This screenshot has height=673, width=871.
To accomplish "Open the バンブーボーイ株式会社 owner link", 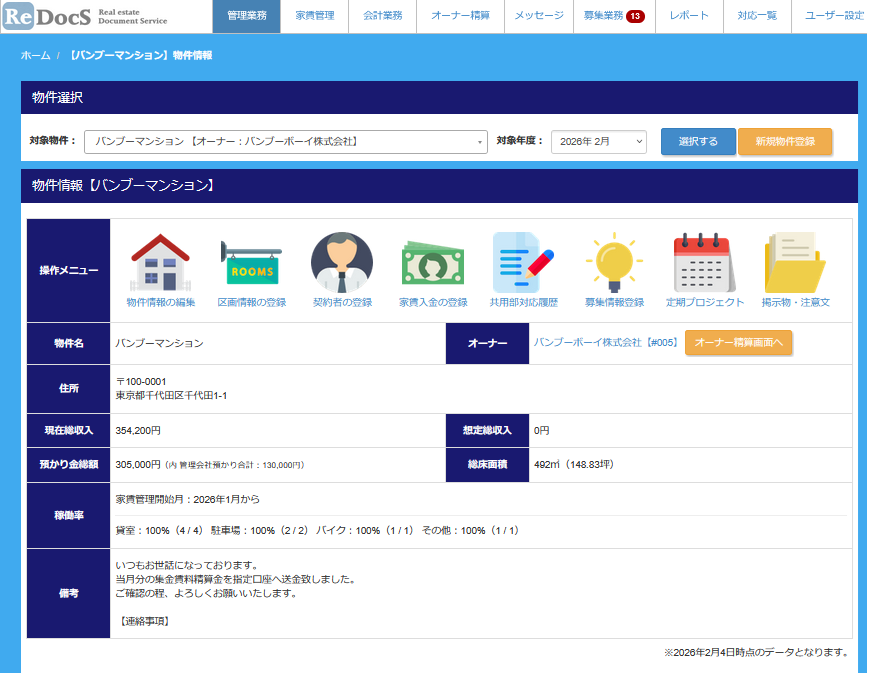I will (605, 343).
